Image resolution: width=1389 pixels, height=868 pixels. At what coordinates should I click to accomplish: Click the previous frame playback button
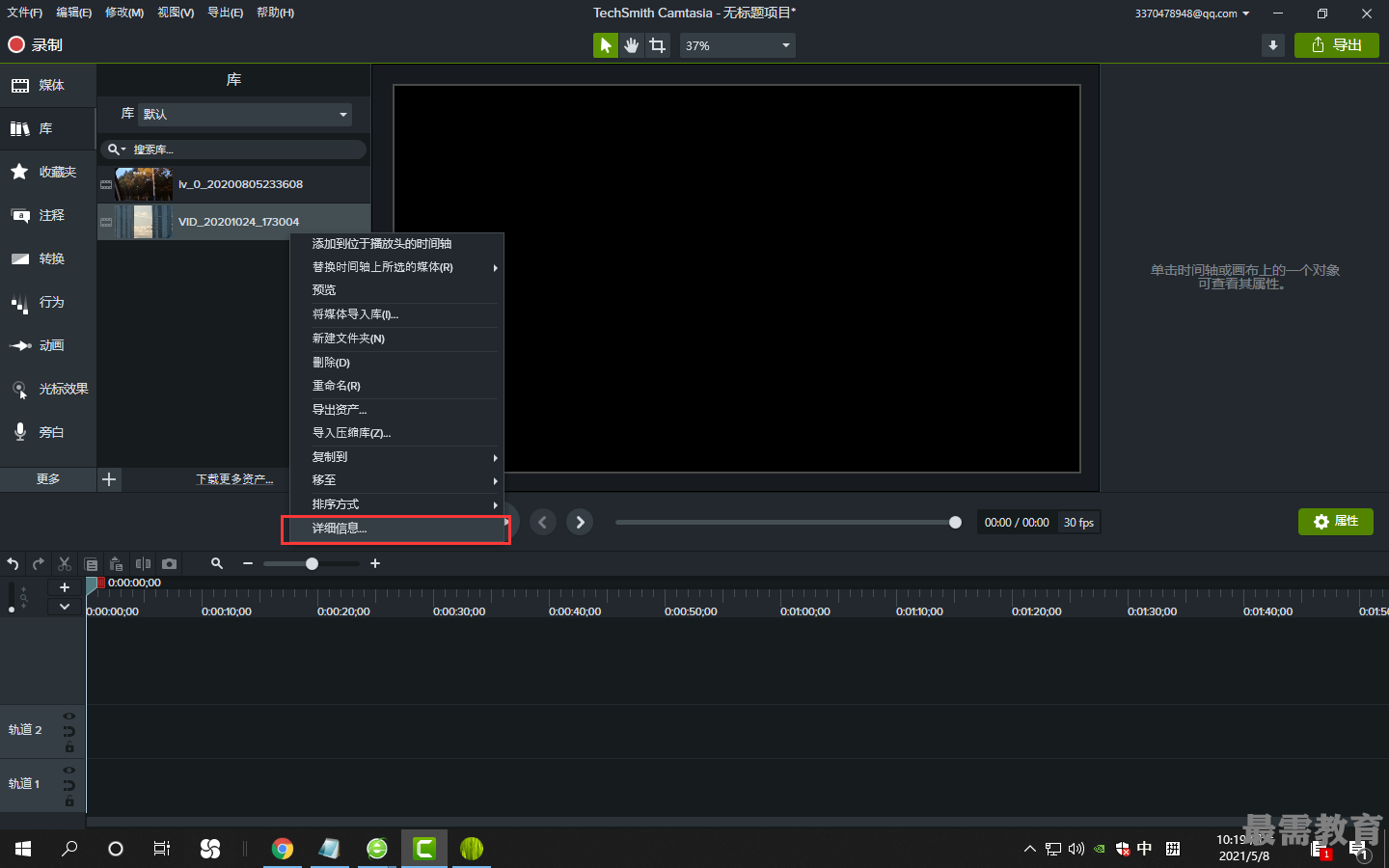(543, 522)
